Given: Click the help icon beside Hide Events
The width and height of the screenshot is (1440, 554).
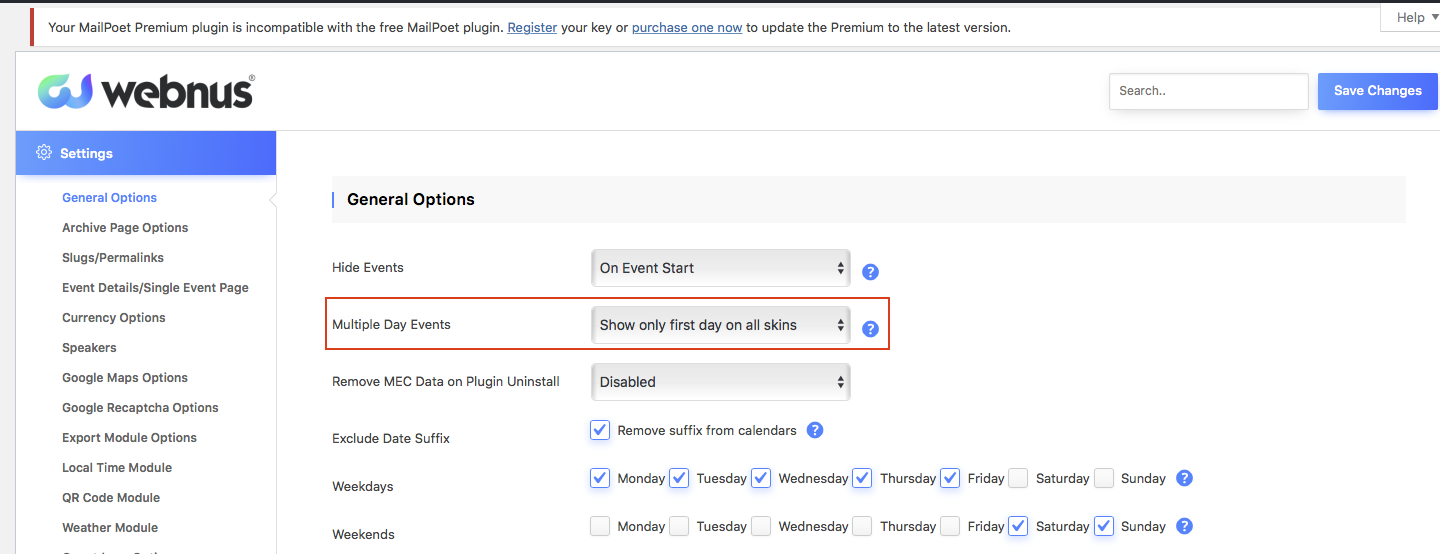Looking at the screenshot, I should (x=870, y=272).
